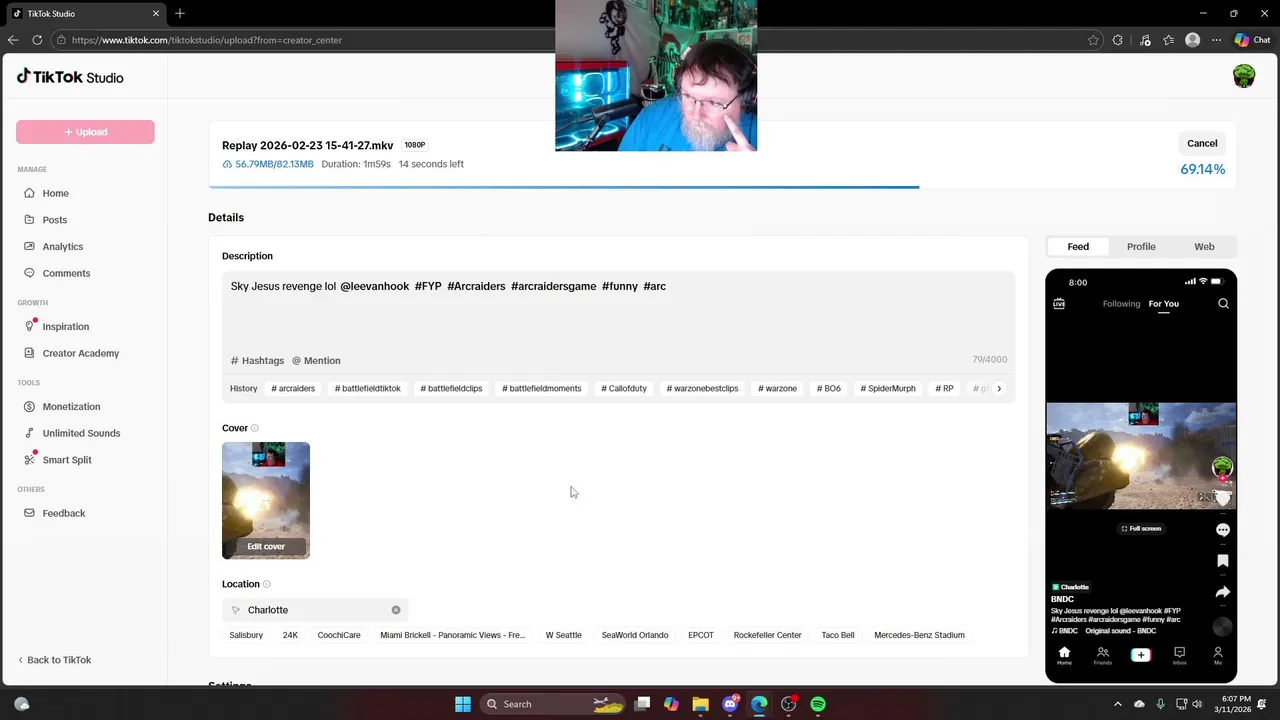Open Smart Split tool
Image resolution: width=1280 pixels, height=720 pixels.
pos(67,460)
